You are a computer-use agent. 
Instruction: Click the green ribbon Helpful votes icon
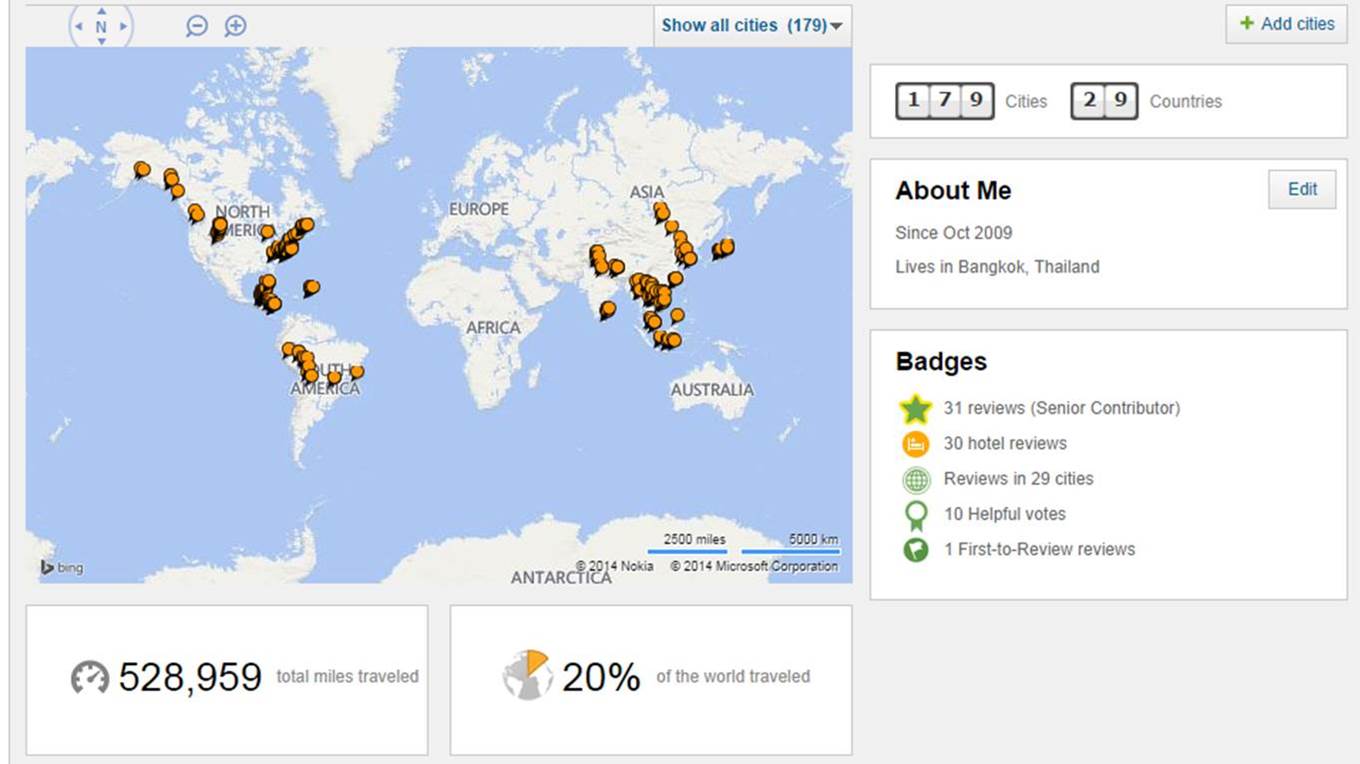(916, 515)
